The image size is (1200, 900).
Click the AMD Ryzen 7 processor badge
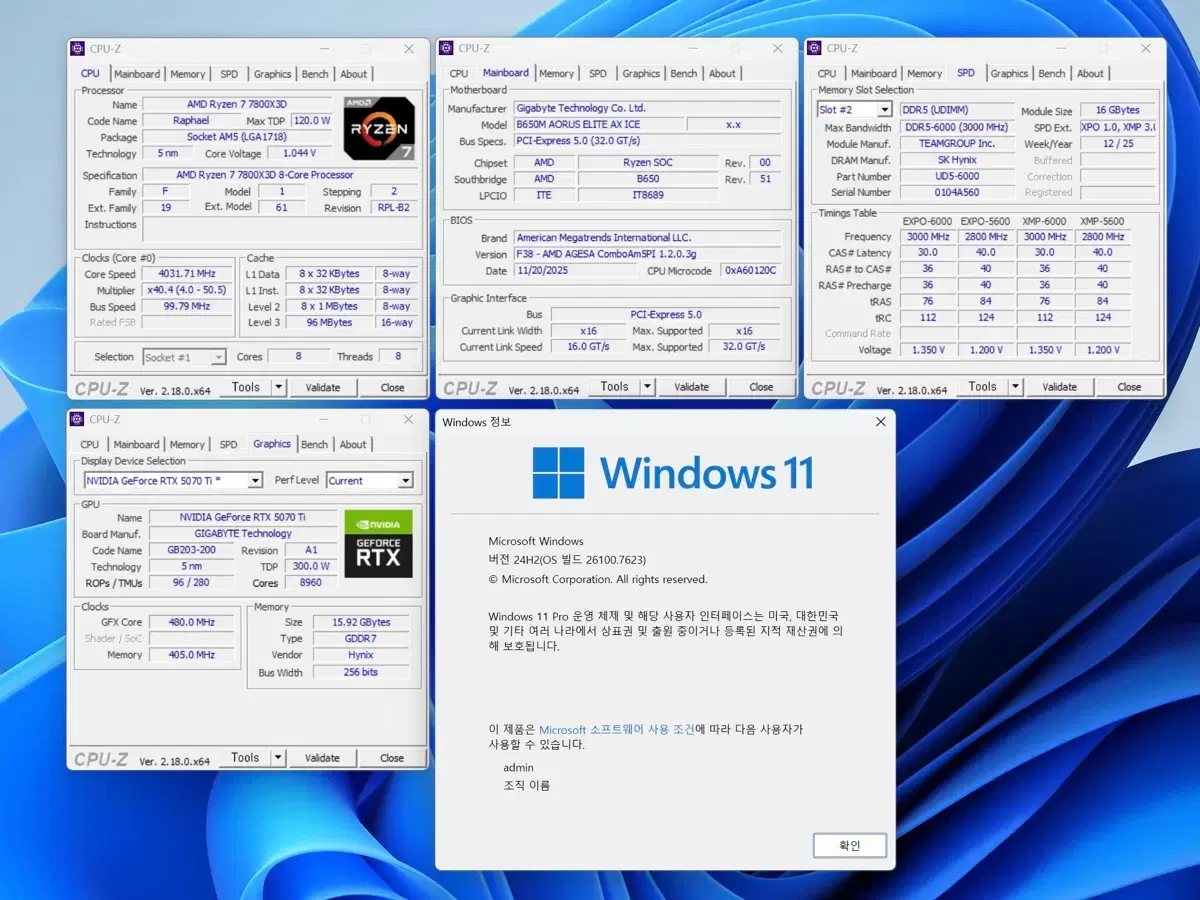coord(379,128)
